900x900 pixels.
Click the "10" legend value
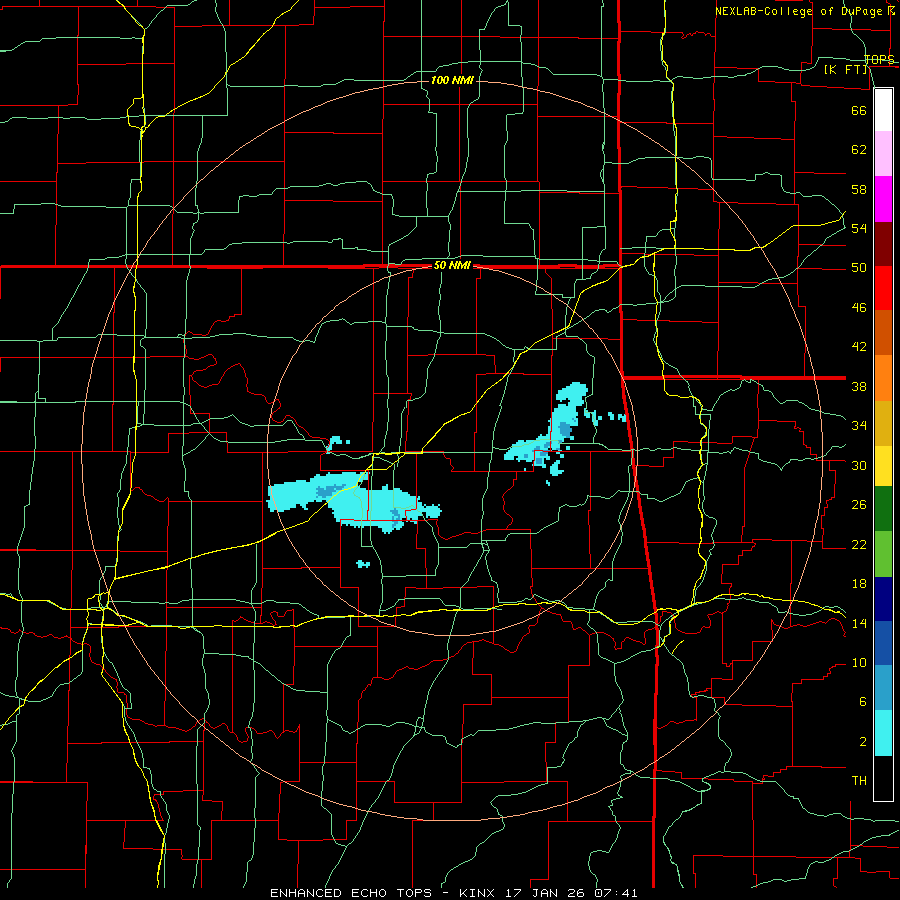click(859, 663)
